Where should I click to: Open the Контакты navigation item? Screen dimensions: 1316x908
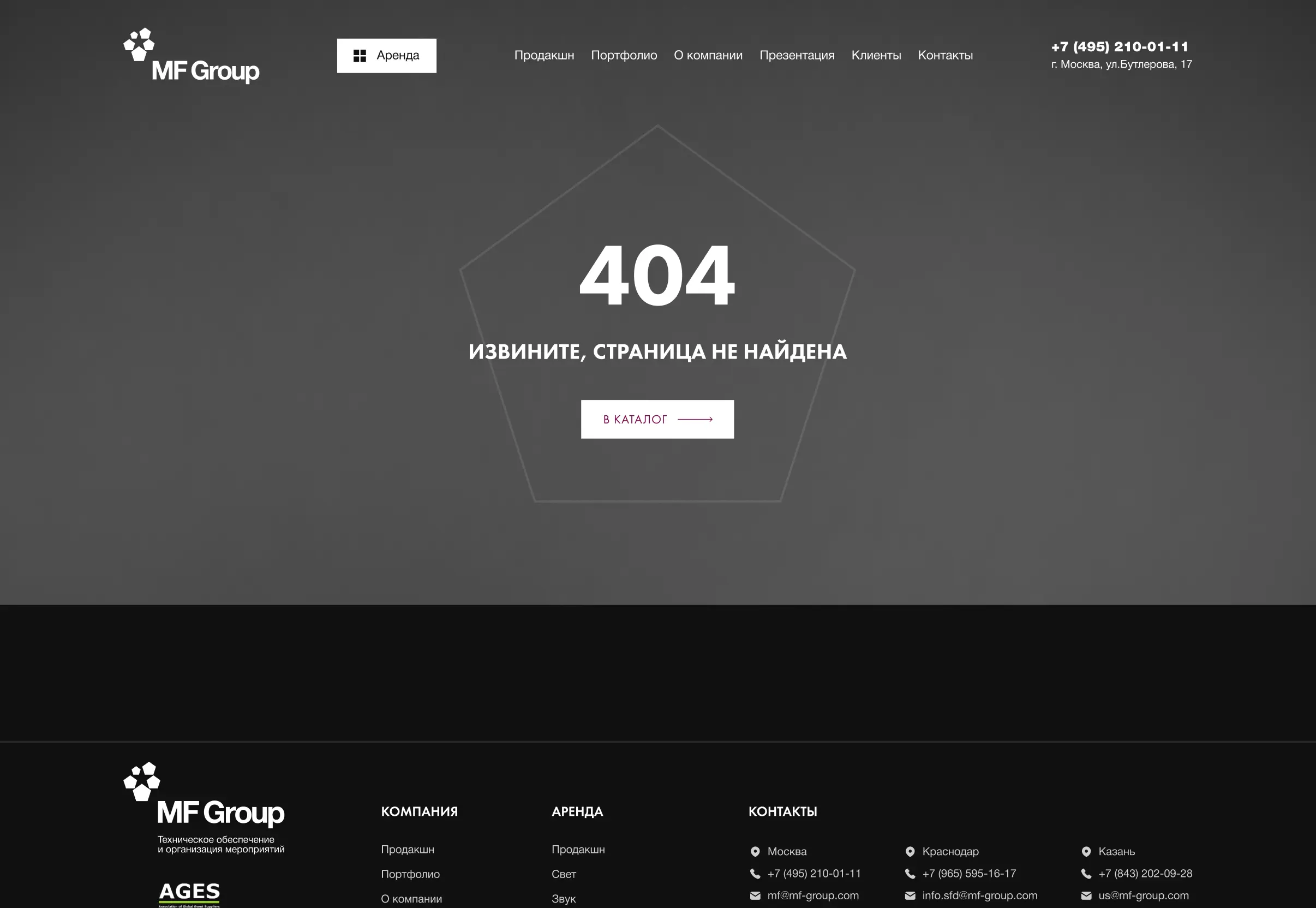[x=945, y=55]
